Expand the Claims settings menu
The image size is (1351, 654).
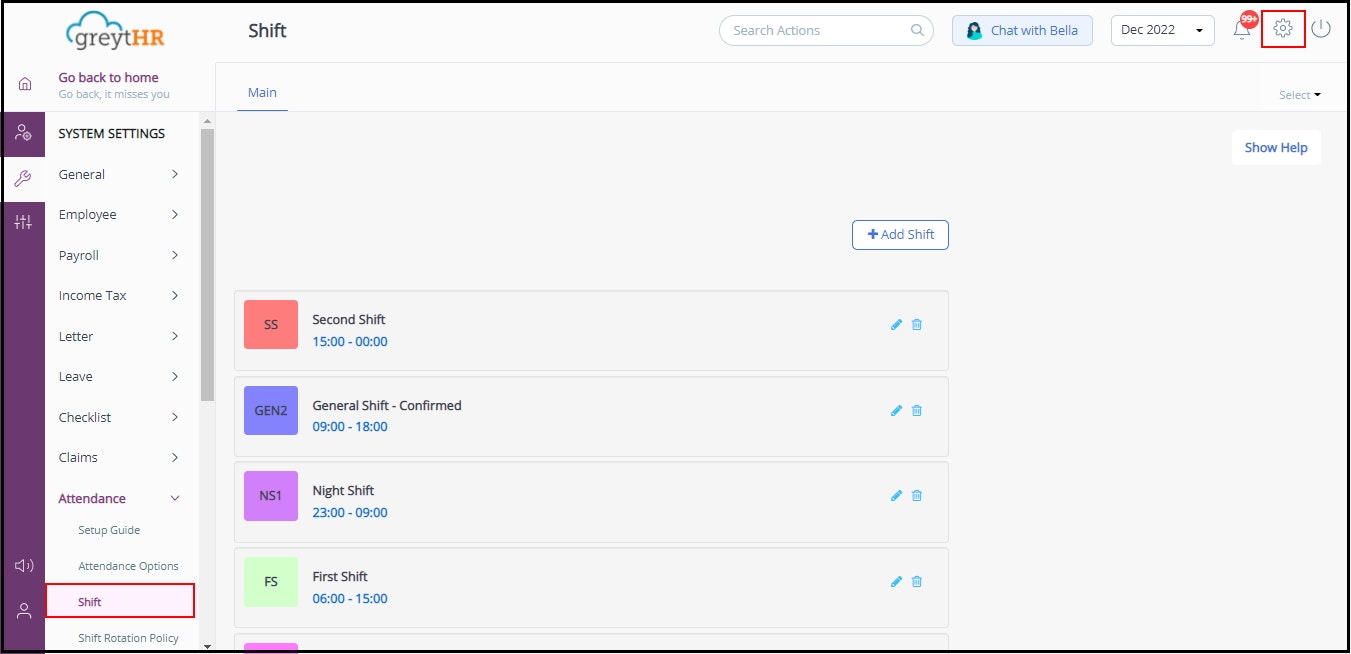[x=120, y=458]
